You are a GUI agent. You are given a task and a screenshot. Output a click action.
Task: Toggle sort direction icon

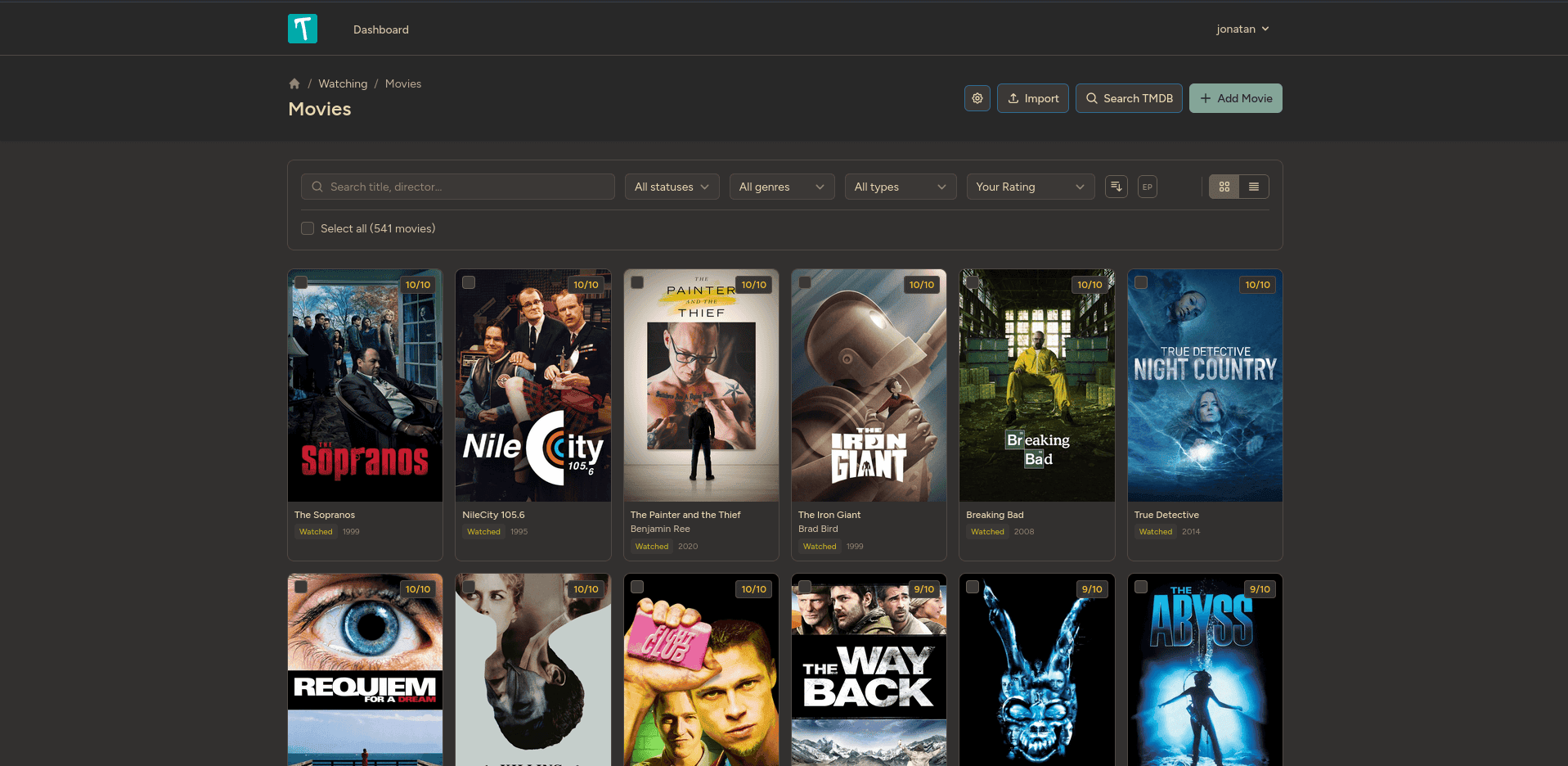[1116, 187]
